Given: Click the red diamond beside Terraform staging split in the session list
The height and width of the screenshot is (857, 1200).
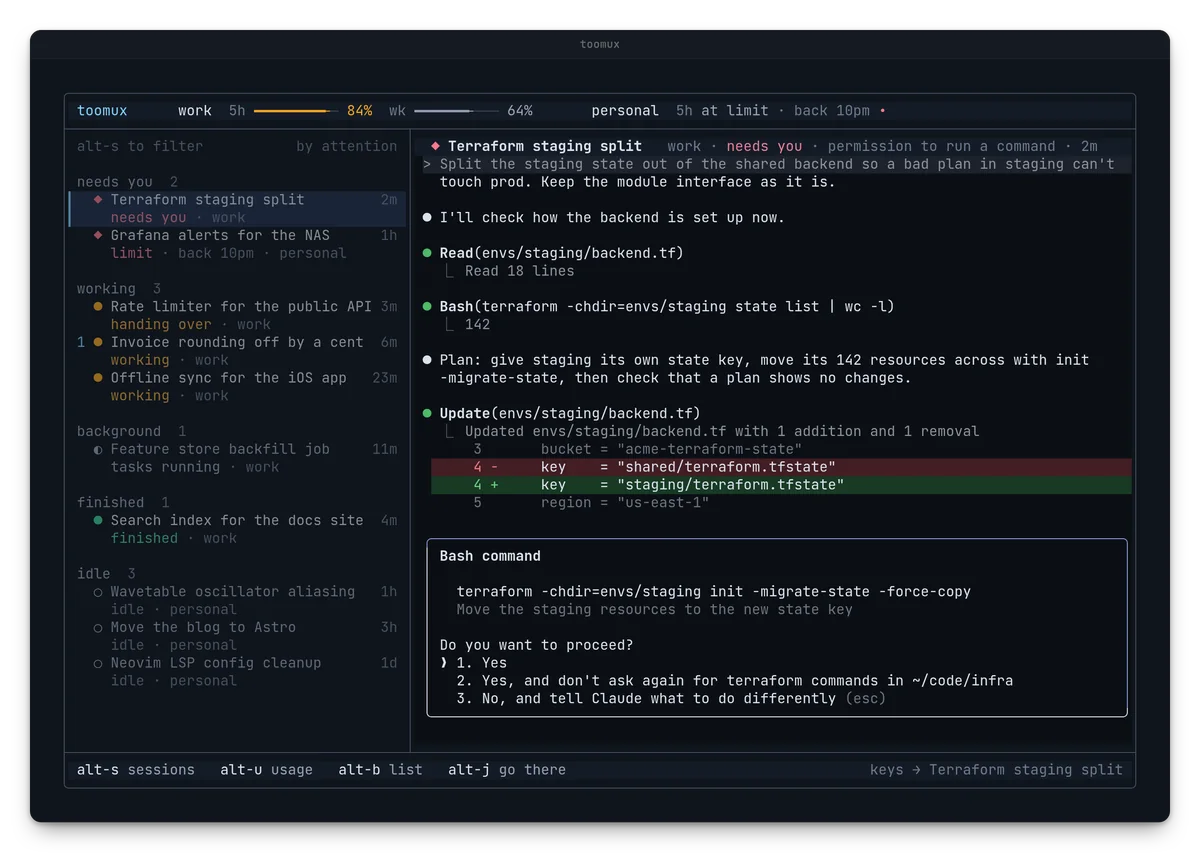Looking at the screenshot, I should pos(98,200).
